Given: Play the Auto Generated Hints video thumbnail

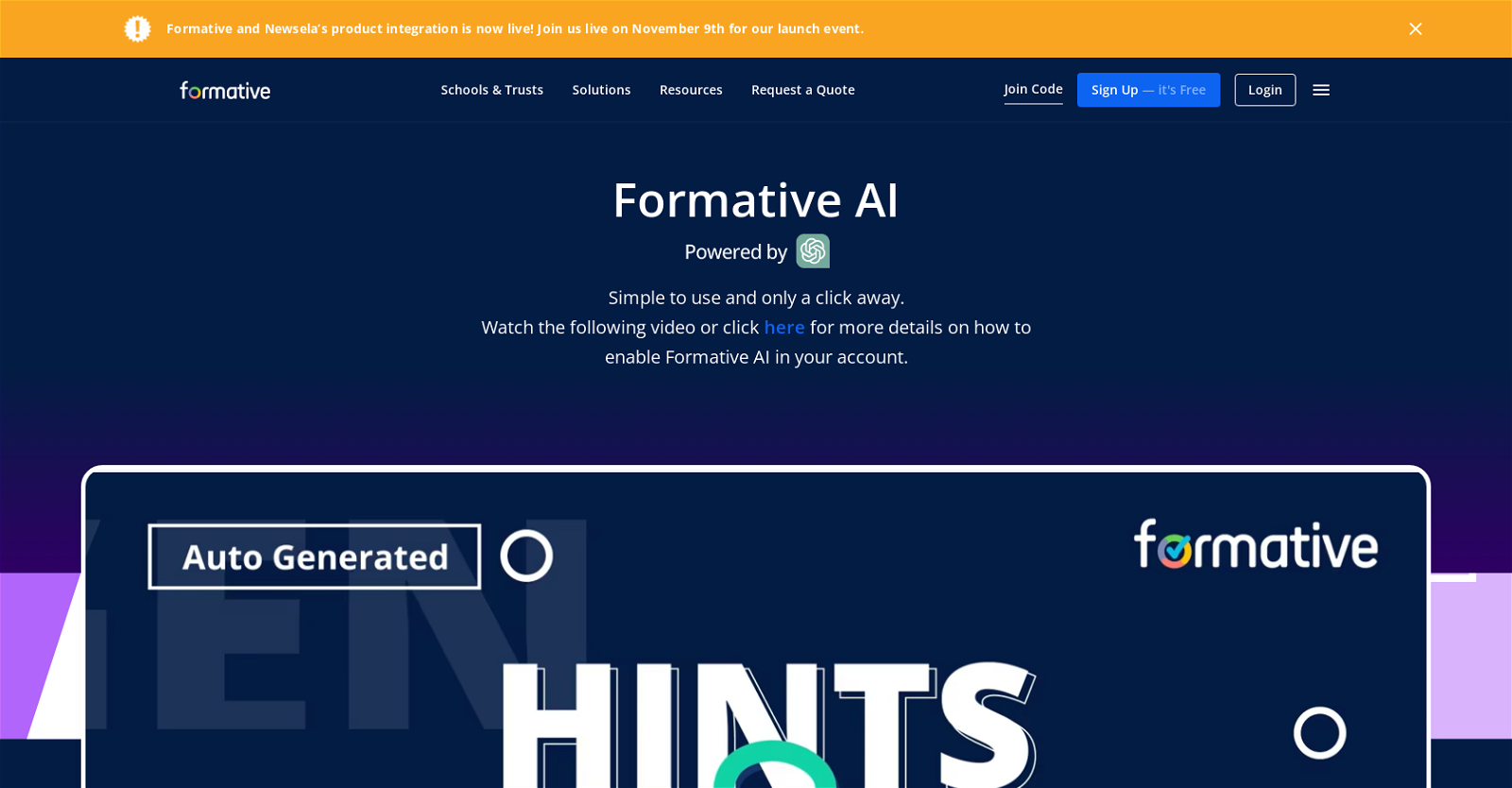Looking at the screenshot, I should tap(756, 628).
